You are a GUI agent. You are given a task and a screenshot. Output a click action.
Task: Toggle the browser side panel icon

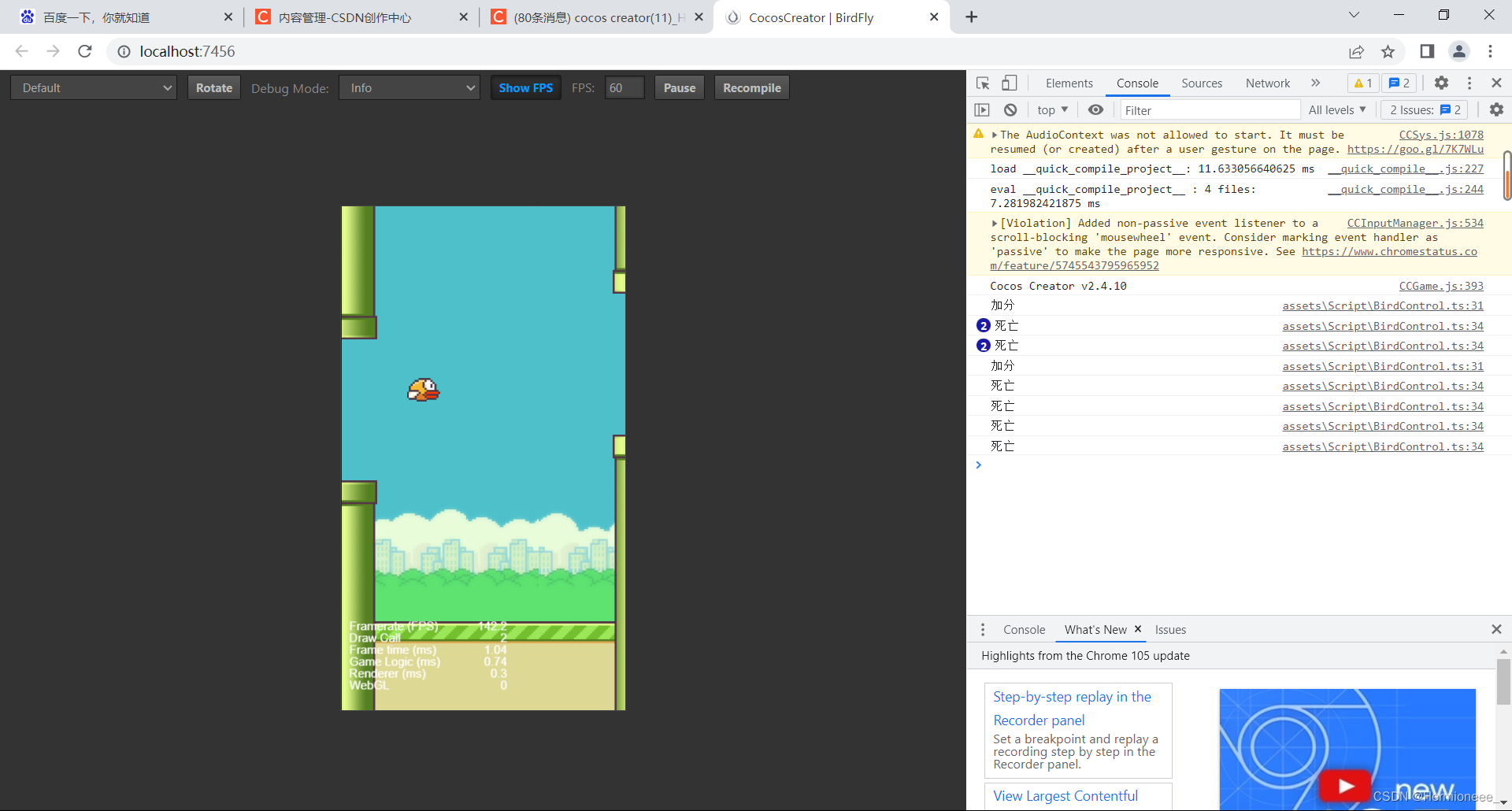coord(1427,51)
